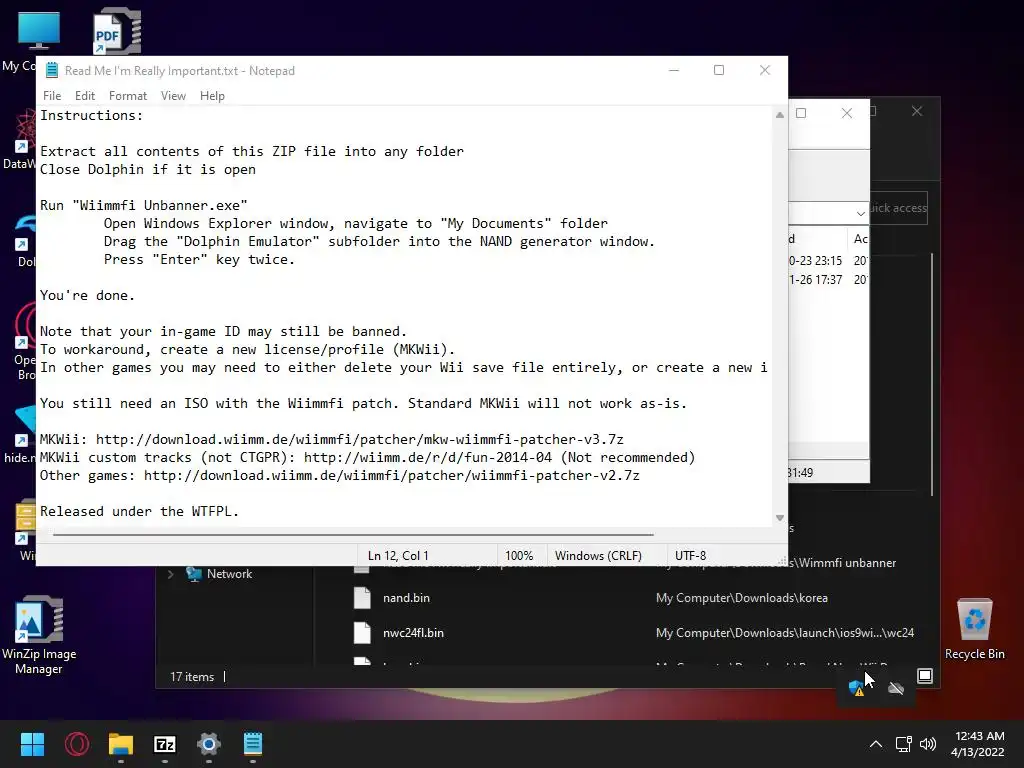Click the 100% zoom status entry
The width and height of the screenshot is (1024, 768).
[519, 556]
